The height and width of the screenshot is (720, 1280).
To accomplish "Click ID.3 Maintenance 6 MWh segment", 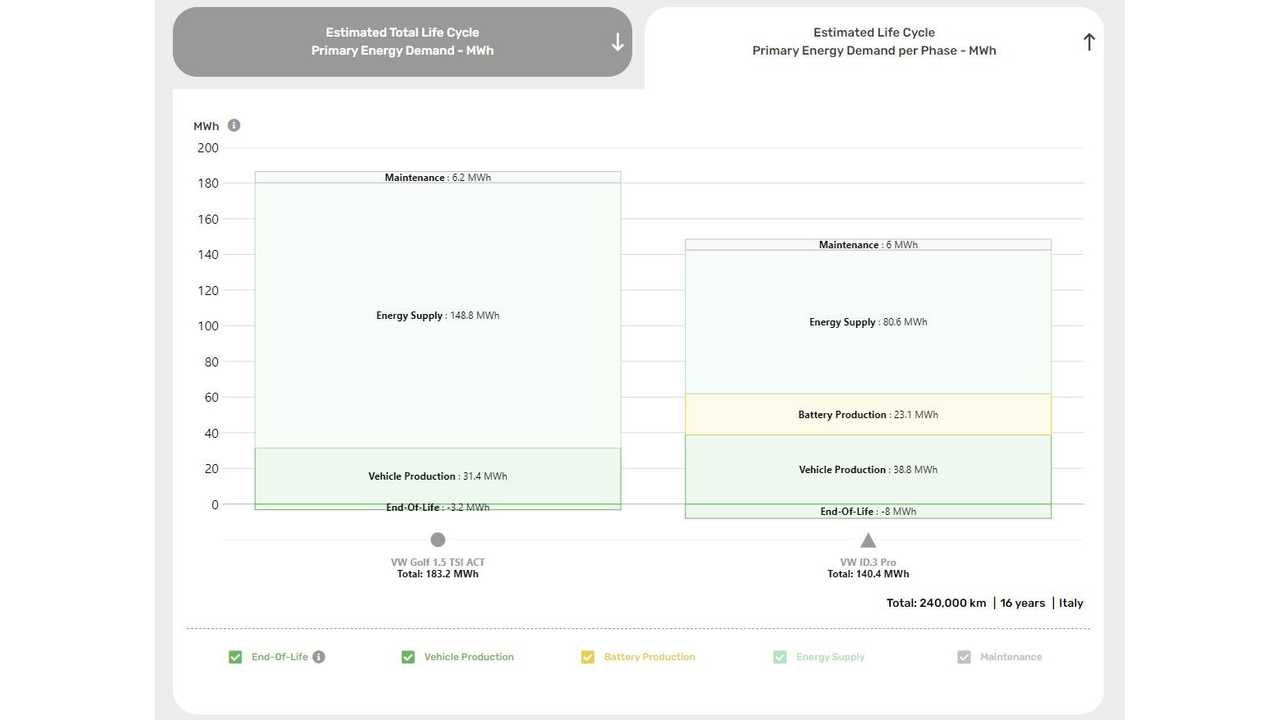I will click(x=868, y=245).
